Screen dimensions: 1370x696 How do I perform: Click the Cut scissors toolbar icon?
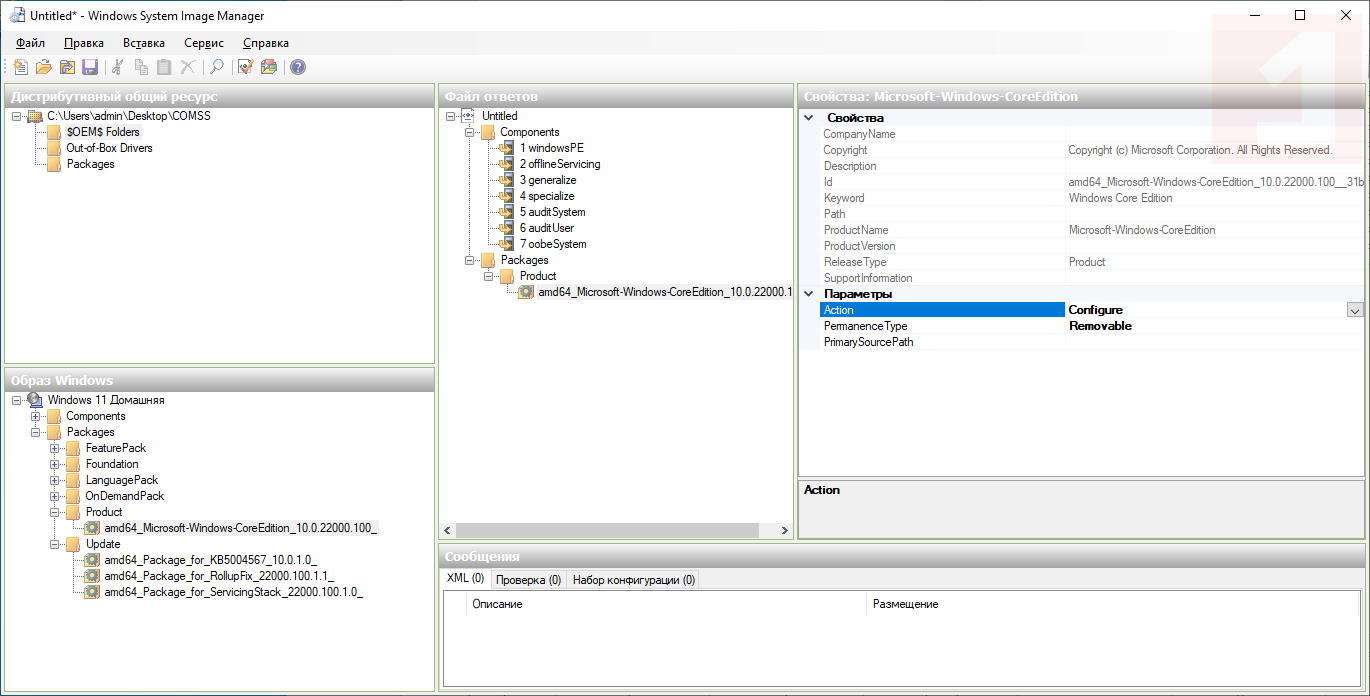[118, 67]
